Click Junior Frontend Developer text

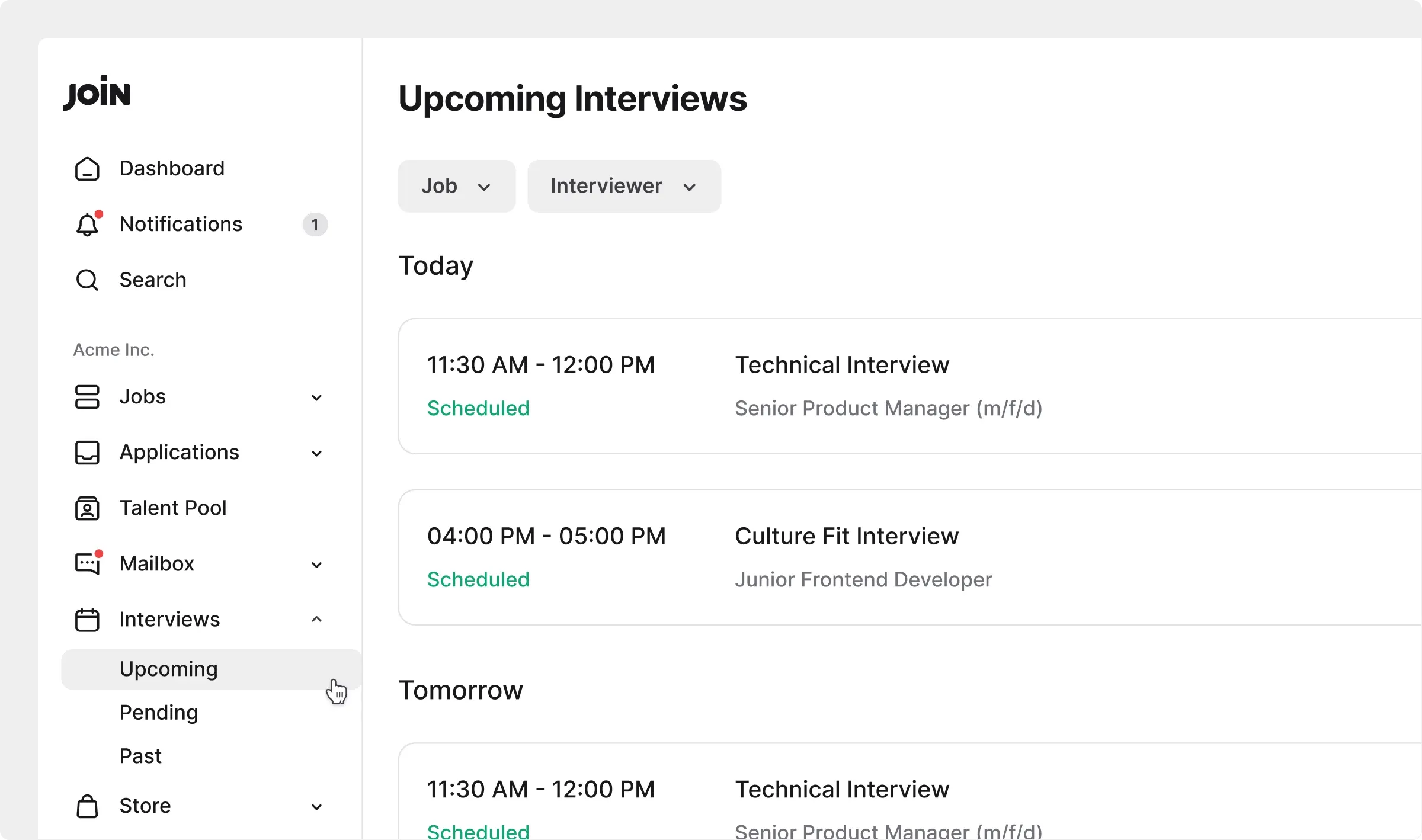coord(863,579)
